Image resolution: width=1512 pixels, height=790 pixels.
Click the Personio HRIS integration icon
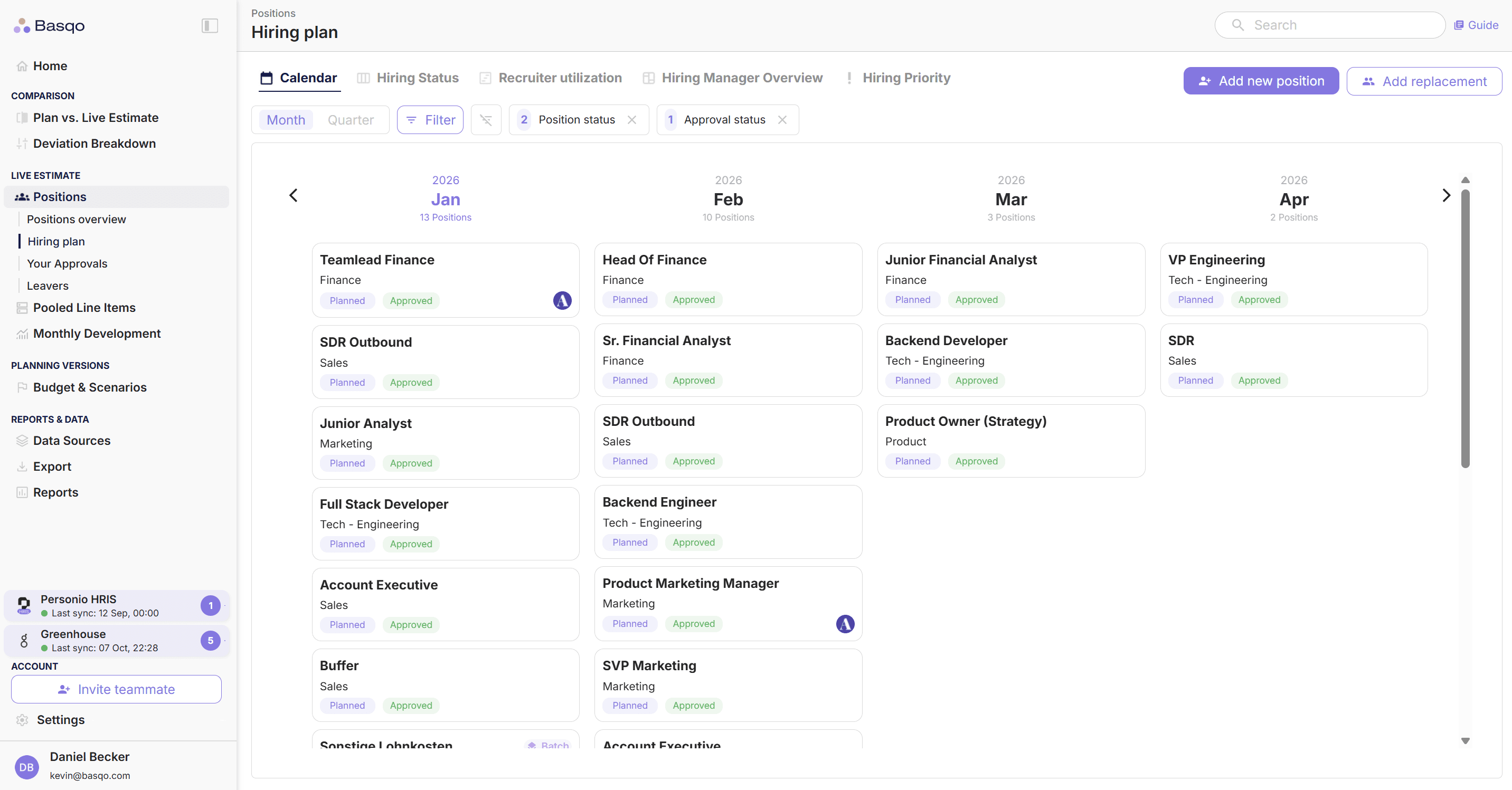point(24,605)
